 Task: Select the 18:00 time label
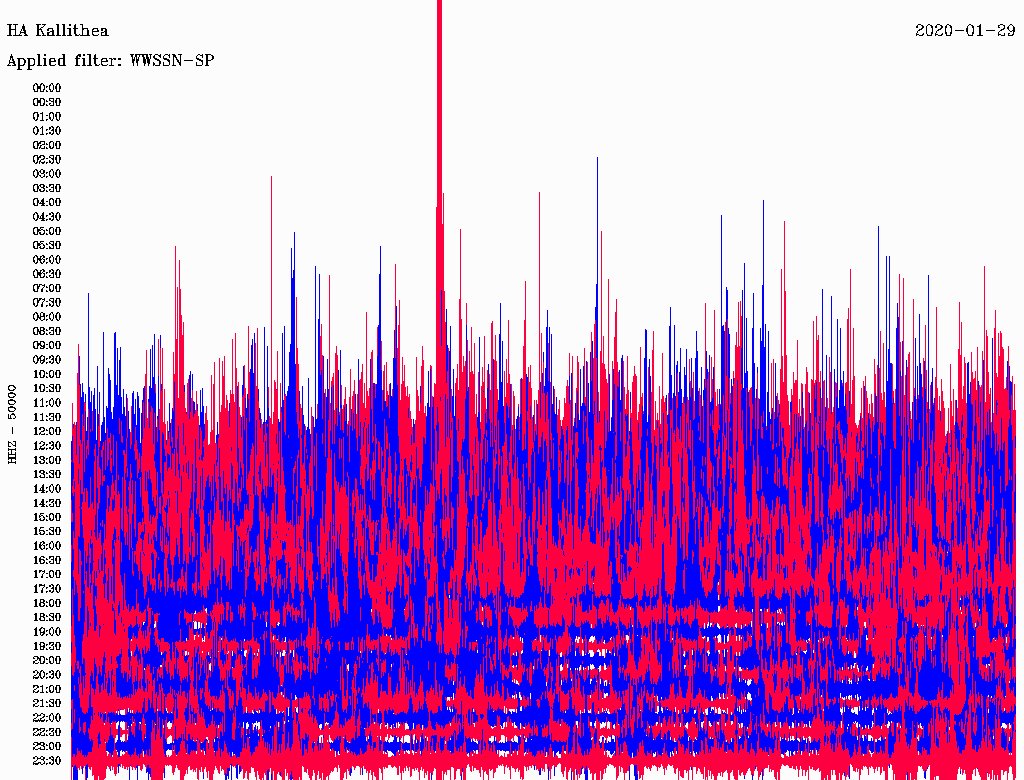click(x=47, y=603)
